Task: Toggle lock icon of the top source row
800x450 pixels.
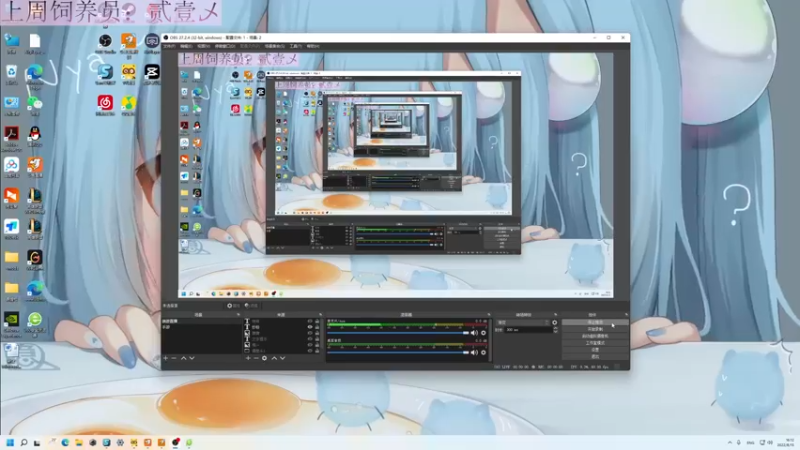Action: coord(317,321)
